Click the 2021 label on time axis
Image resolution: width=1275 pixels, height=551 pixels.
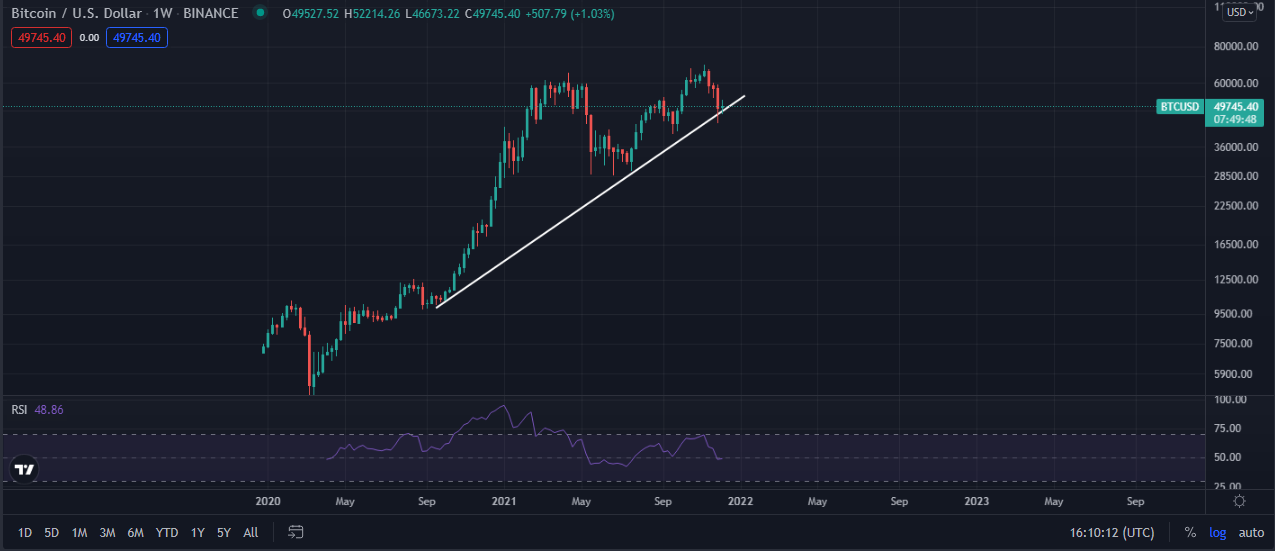(x=503, y=501)
